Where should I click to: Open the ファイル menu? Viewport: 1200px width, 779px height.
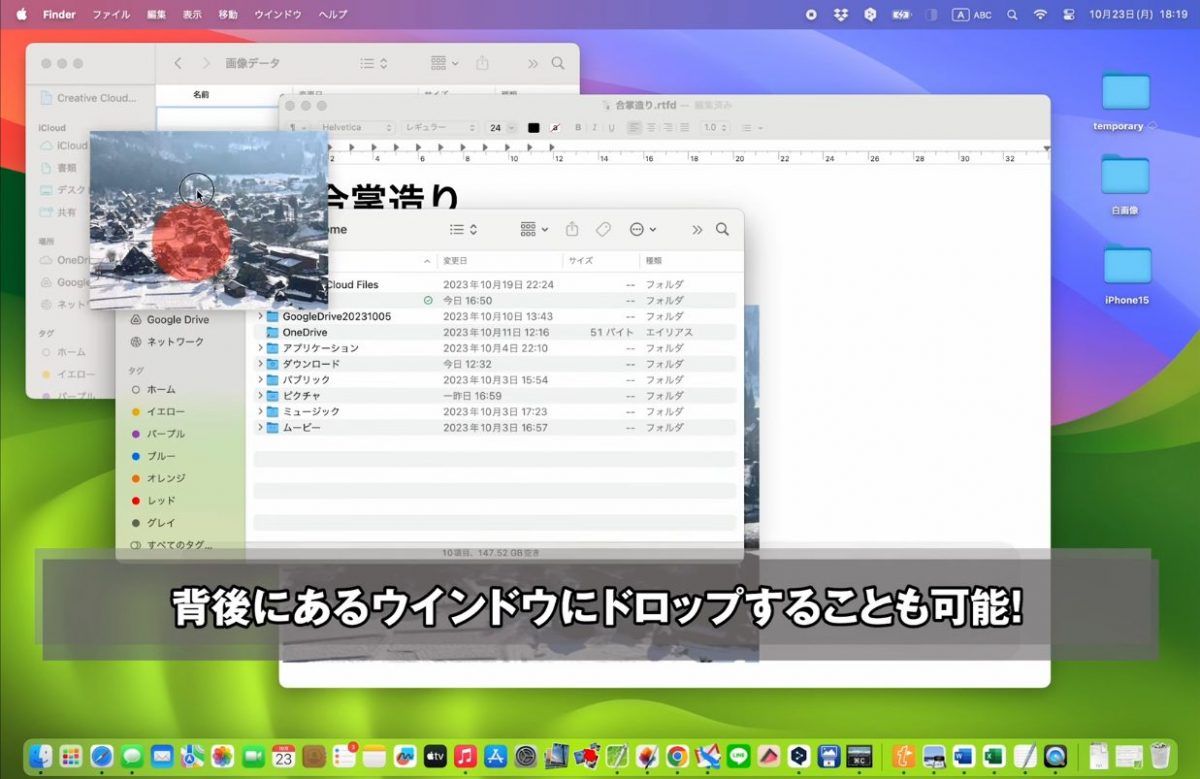pyautogui.click(x=111, y=15)
